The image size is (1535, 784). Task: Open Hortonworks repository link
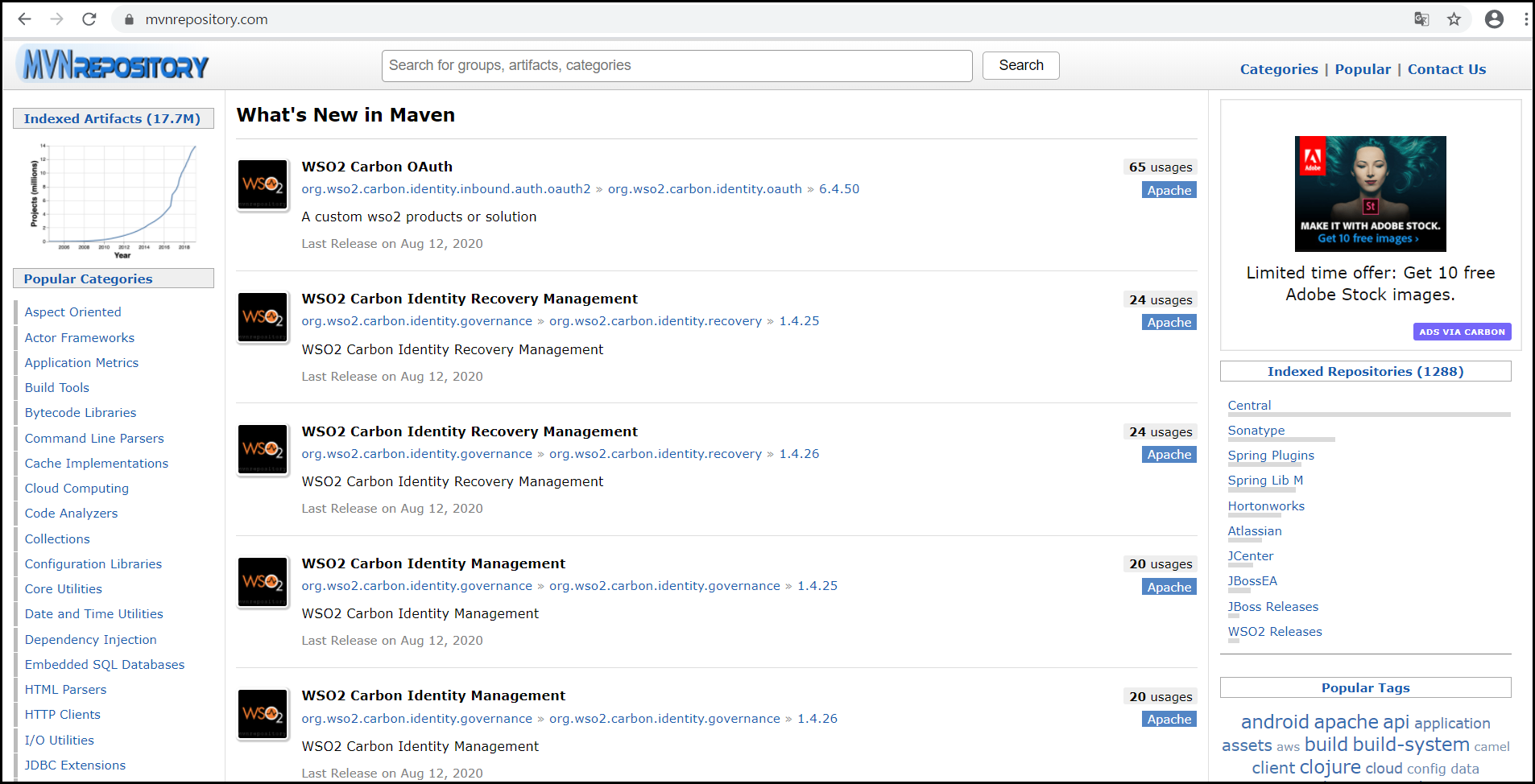click(1266, 506)
